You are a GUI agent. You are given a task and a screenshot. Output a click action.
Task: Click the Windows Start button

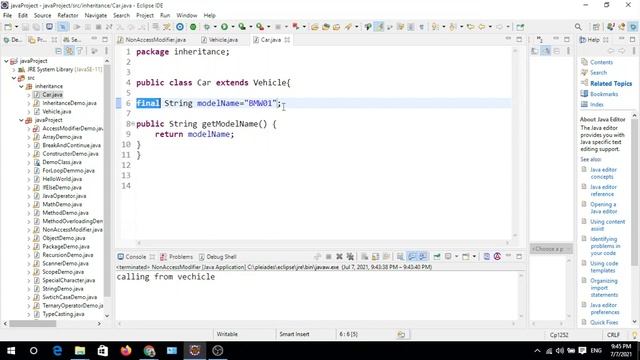point(11,351)
